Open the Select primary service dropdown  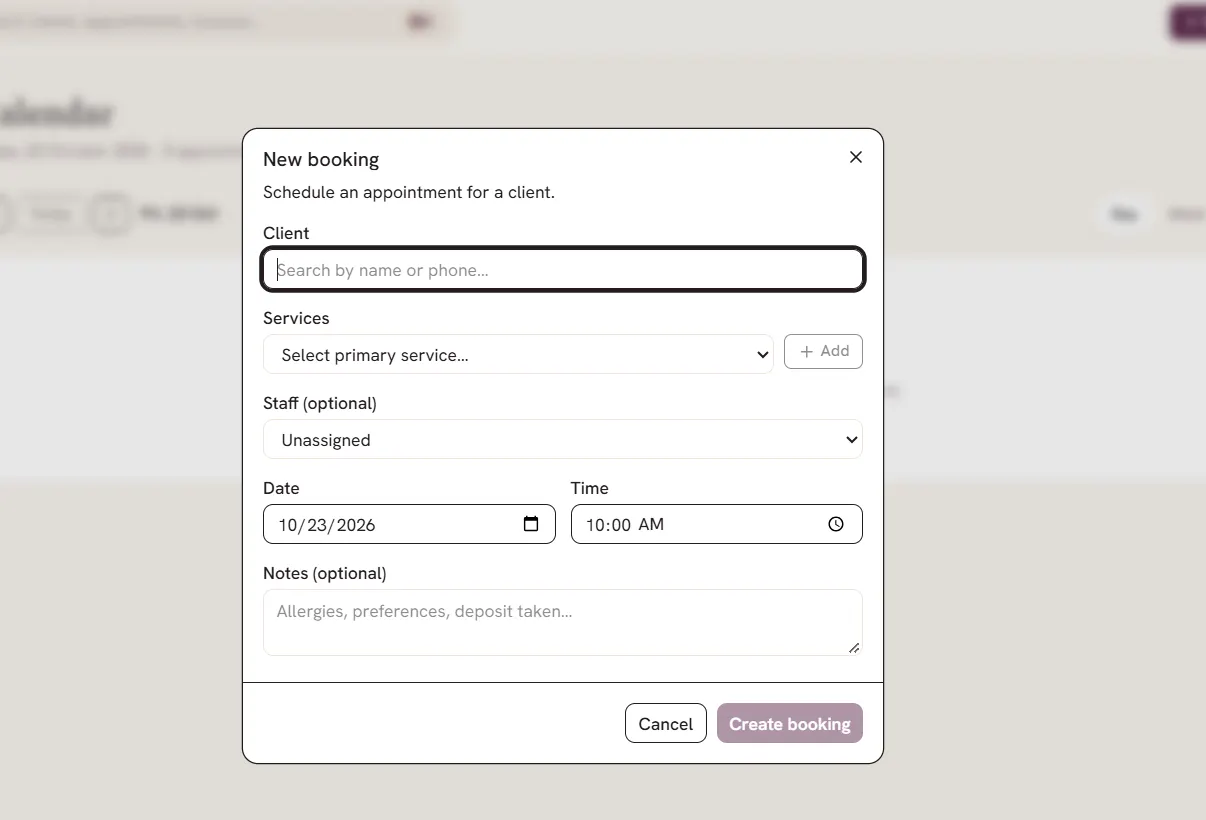click(518, 355)
